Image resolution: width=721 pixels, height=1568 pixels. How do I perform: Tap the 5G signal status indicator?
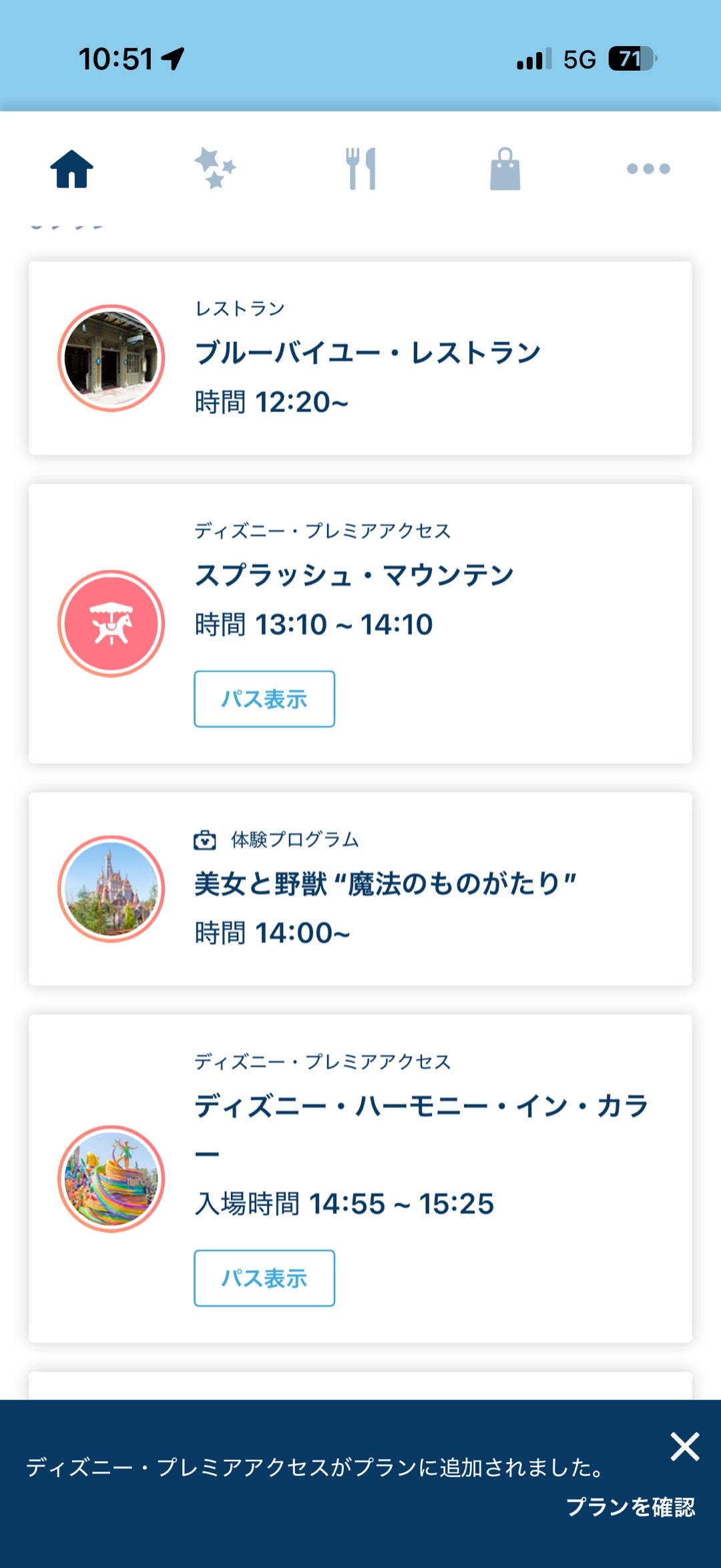[x=579, y=59]
